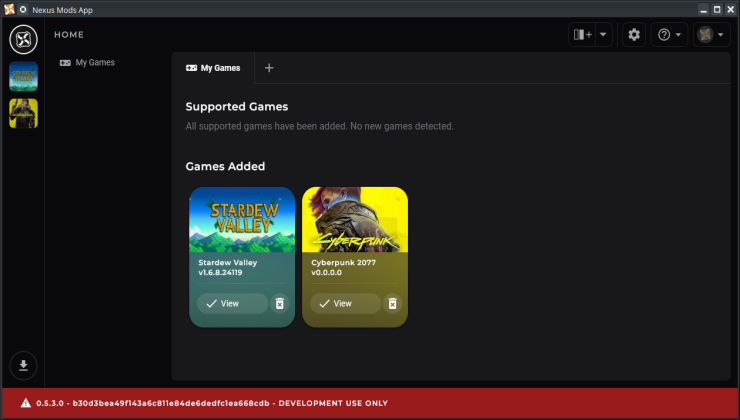740x420 pixels.
Task: Expand the panel layout dropdown arrow
Action: 603,35
